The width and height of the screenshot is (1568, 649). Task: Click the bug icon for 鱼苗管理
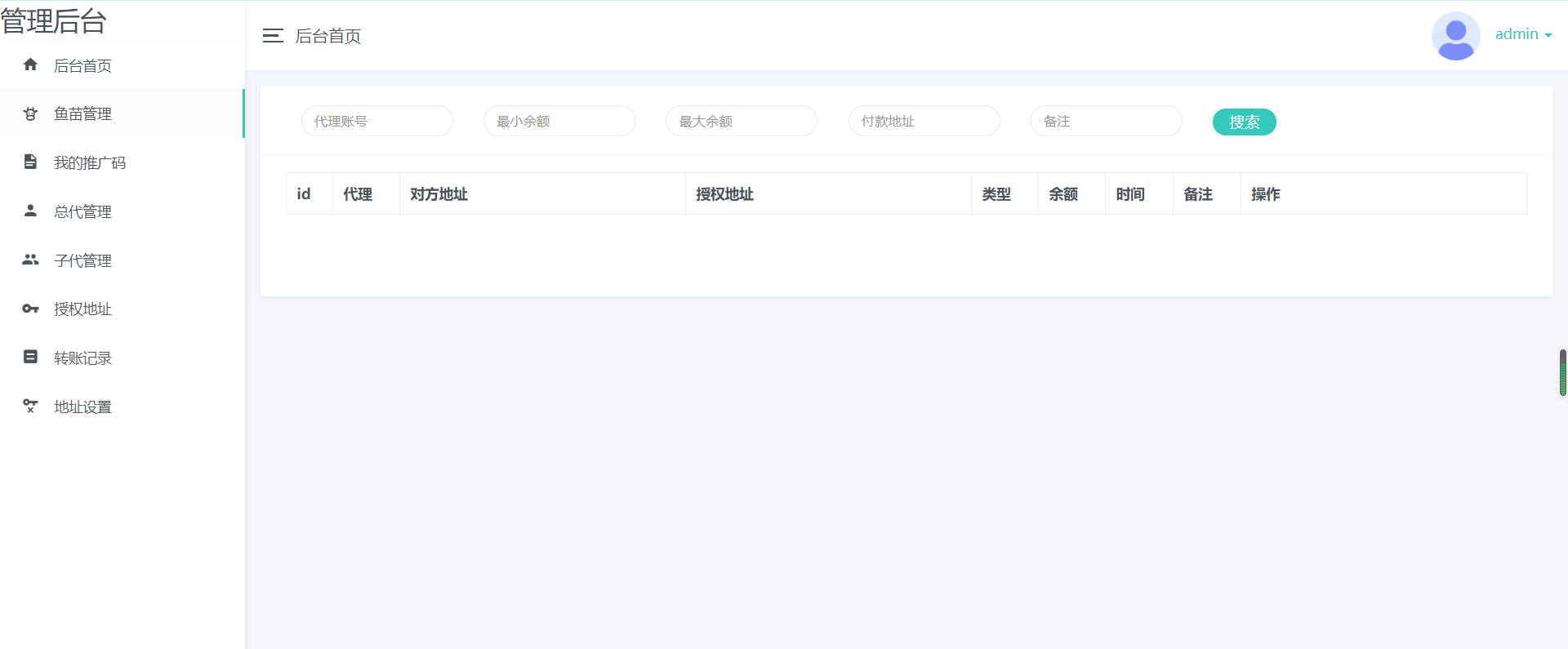click(30, 113)
